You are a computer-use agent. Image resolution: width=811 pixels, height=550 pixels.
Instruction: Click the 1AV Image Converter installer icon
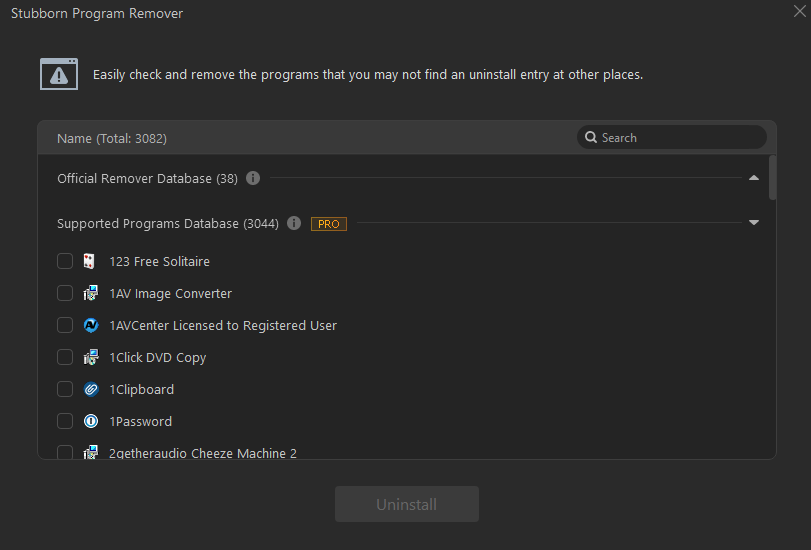91,293
